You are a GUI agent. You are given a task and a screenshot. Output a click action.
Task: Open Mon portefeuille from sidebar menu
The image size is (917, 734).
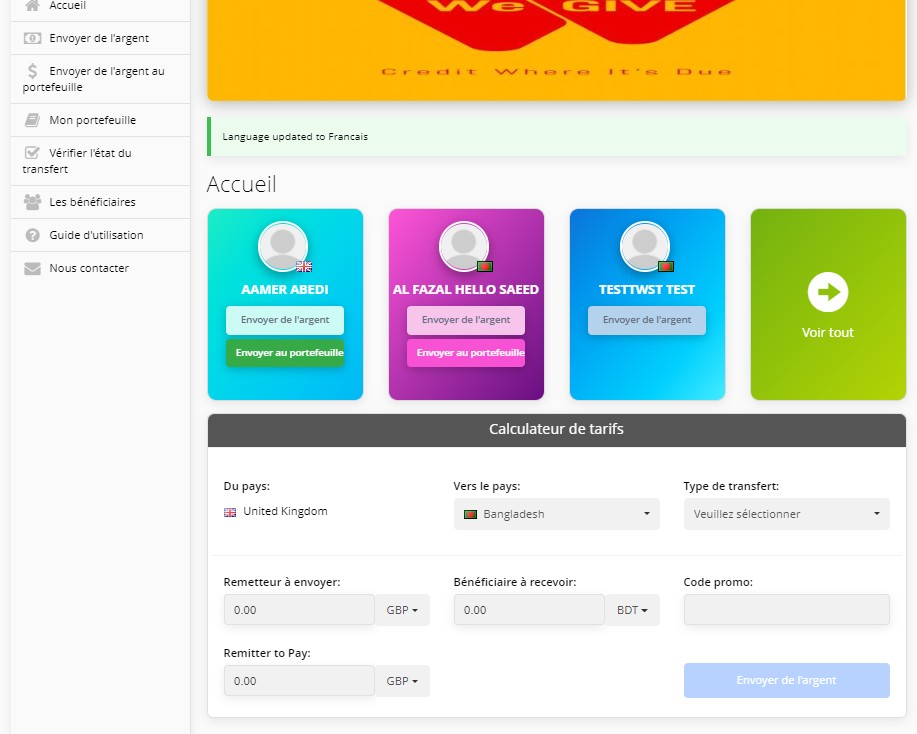[92, 120]
